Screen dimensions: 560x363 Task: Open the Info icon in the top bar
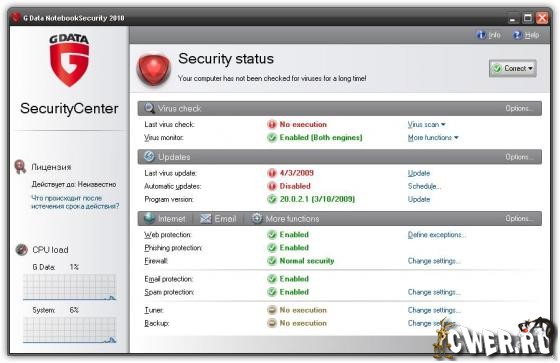click(x=481, y=35)
